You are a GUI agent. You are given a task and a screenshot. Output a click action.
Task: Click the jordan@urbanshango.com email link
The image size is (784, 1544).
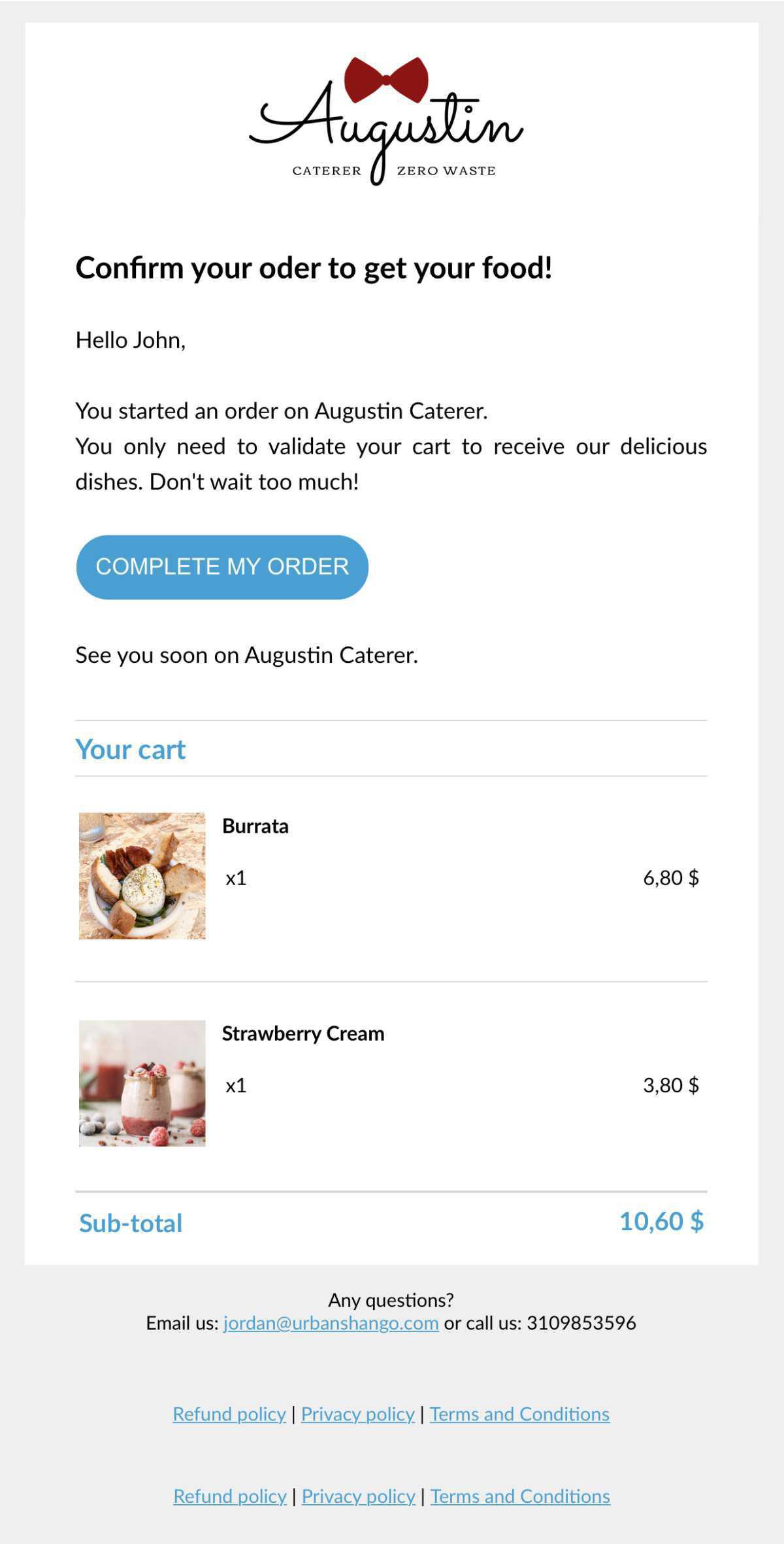point(331,1323)
